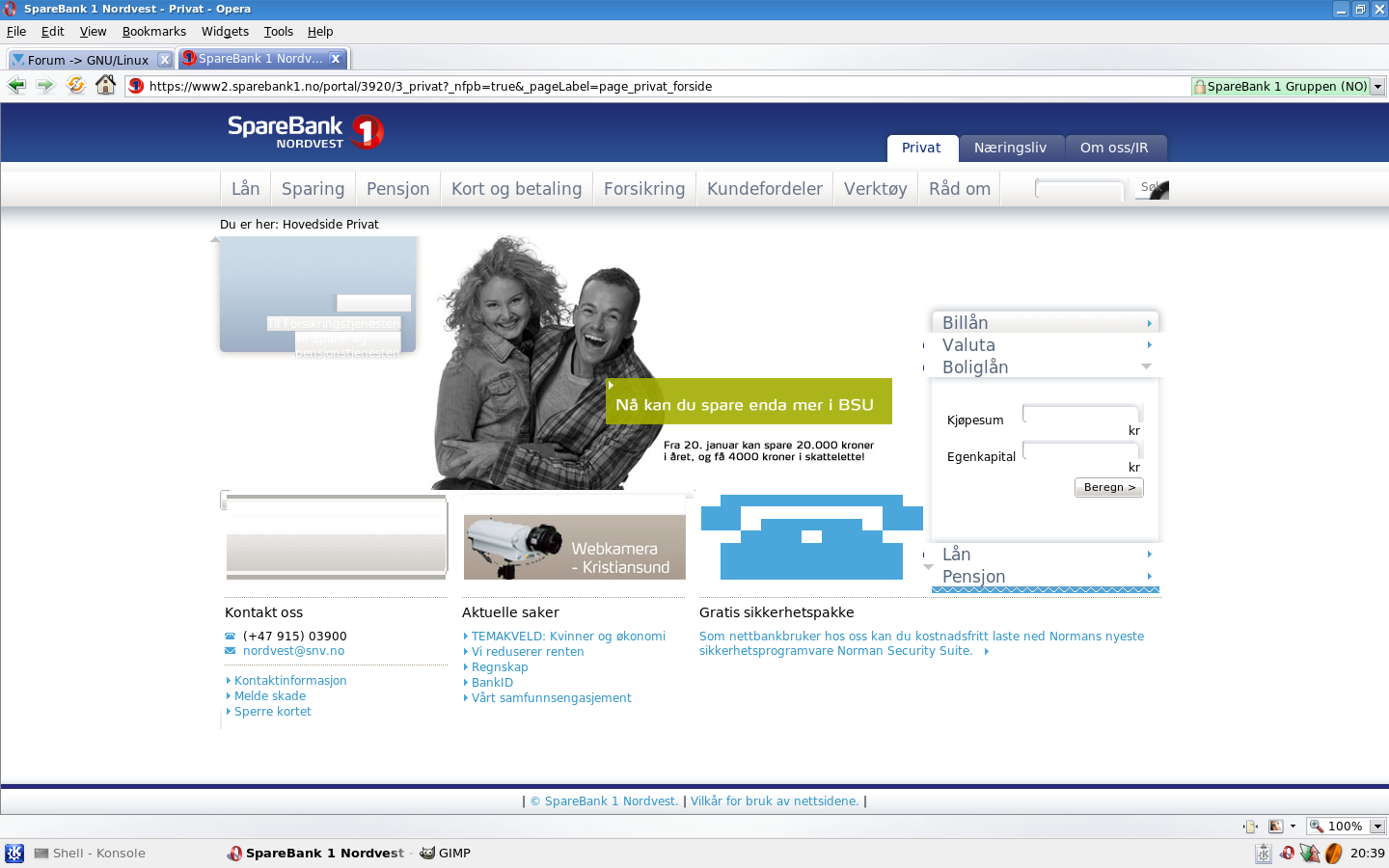This screenshot has height=868, width=1389.
Task: Open the Help menu
Action: tap(320, 32)
